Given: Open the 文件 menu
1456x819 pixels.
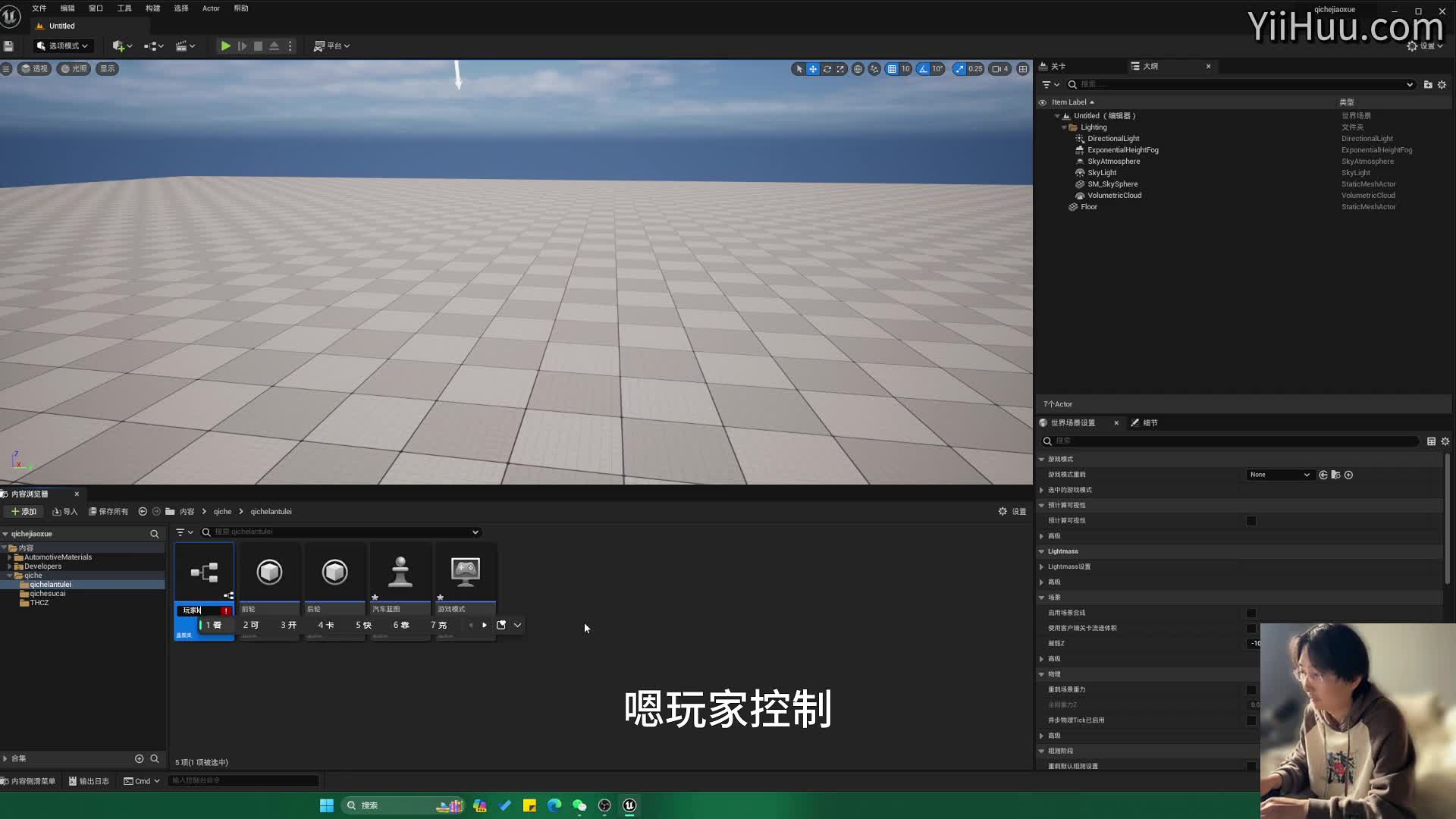Looking at the screenshot, I should click(39, 8).
